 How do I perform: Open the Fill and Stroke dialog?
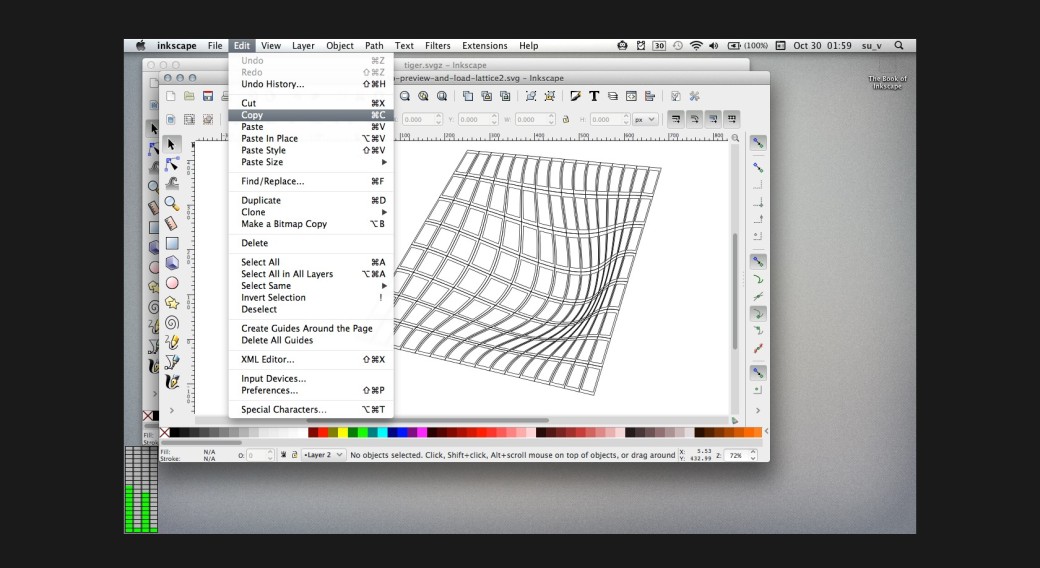tap(575, 96)
